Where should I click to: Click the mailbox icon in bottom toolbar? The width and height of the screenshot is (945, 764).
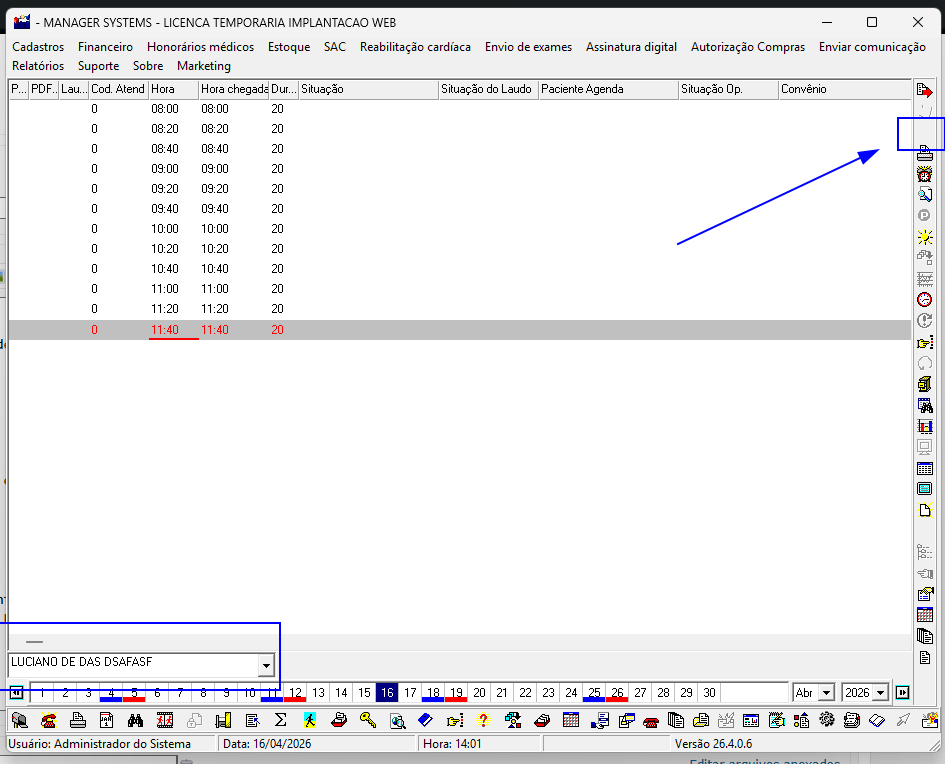coord(19,720)
